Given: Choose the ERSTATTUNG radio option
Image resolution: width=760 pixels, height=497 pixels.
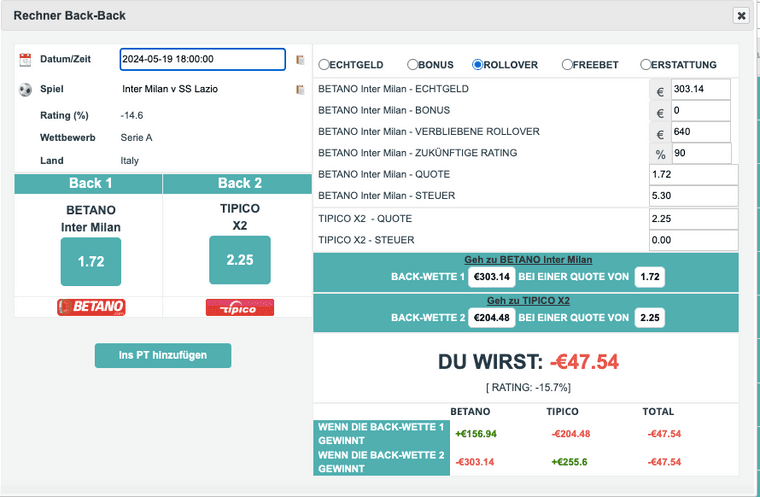Looking at the screenshot, I should [646, 65].
